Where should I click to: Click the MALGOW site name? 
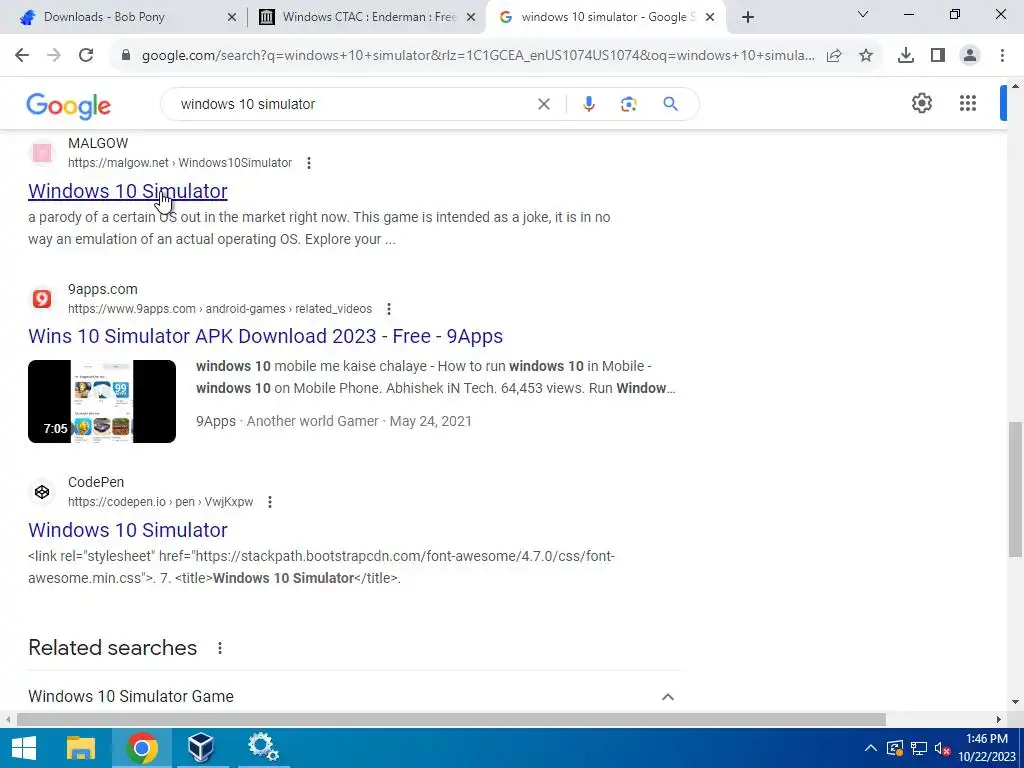98,143
